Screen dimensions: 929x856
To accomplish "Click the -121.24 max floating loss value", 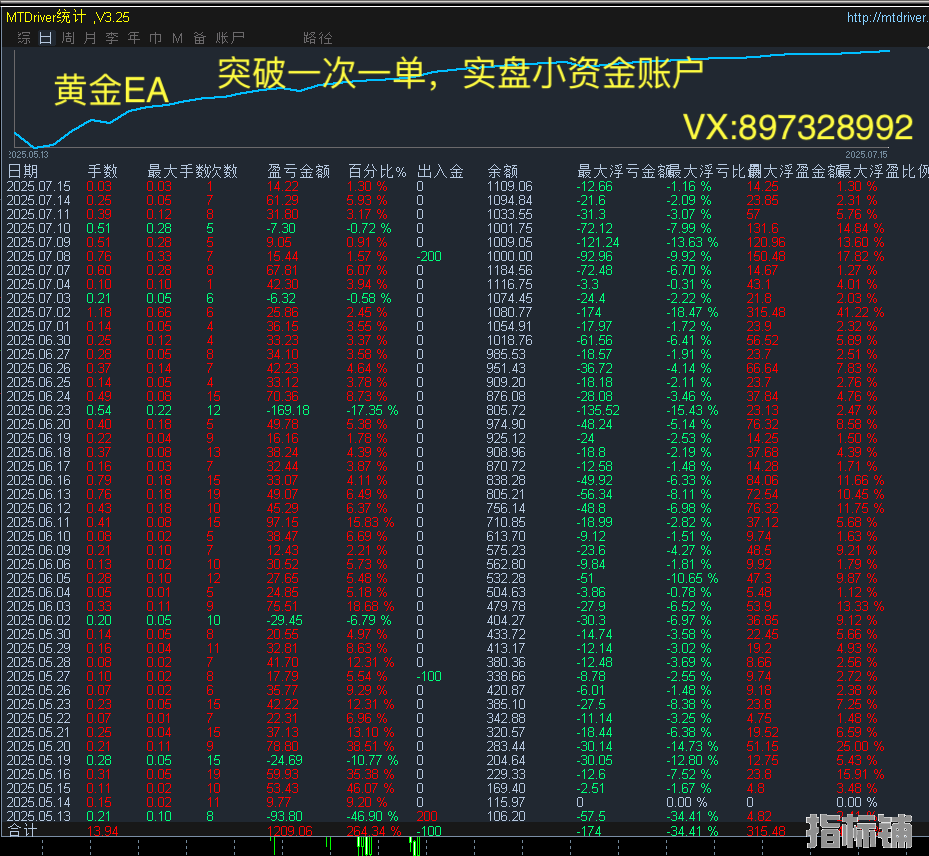I will [x=598, y=243].
